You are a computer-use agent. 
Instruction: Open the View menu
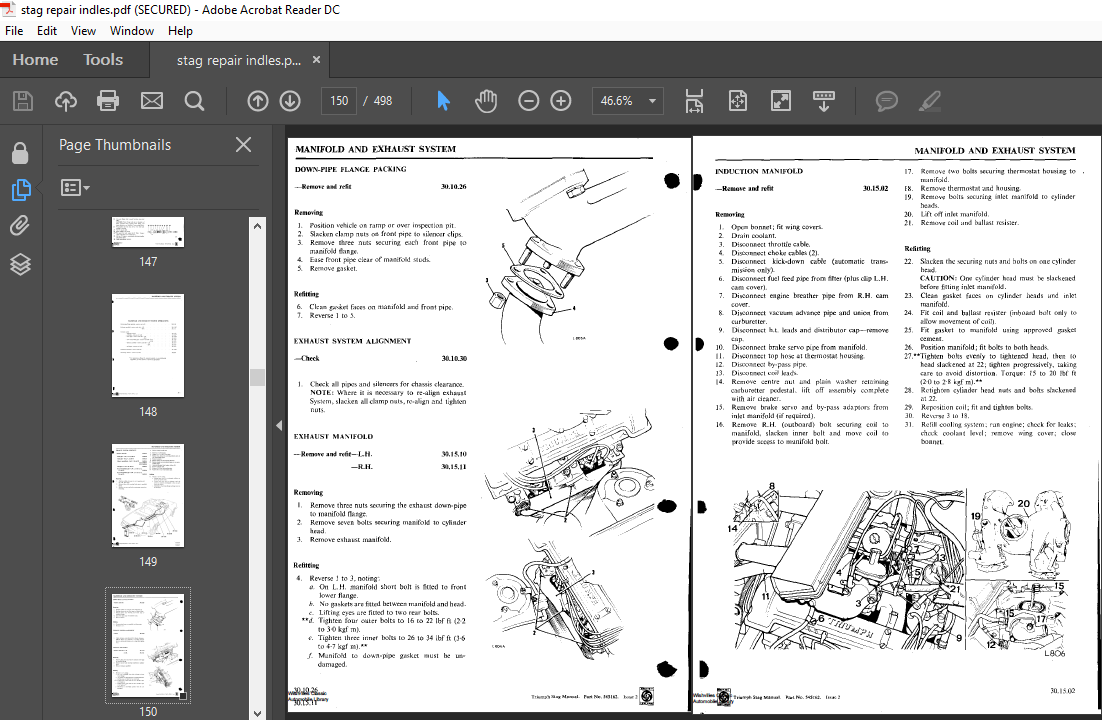point(83,31)
